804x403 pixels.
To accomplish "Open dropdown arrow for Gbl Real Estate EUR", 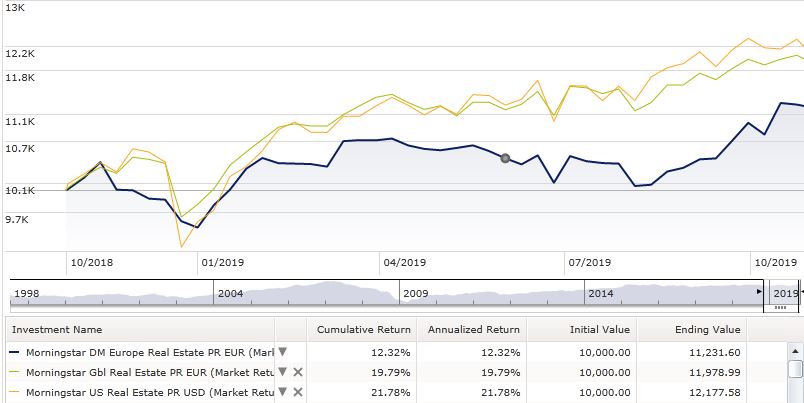I will click(282, 371).
